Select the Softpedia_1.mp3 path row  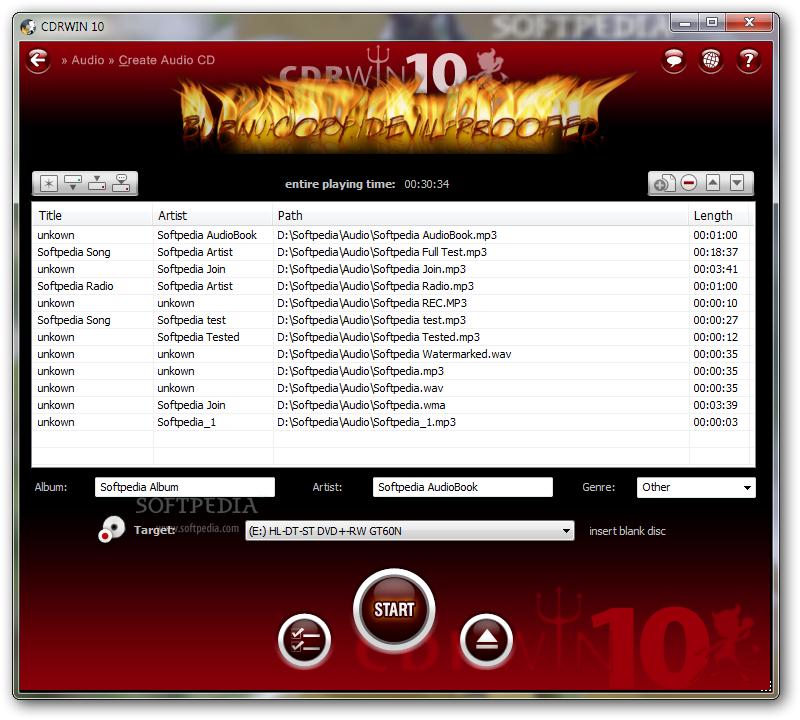pyautogui.click(x=393, y=422)
